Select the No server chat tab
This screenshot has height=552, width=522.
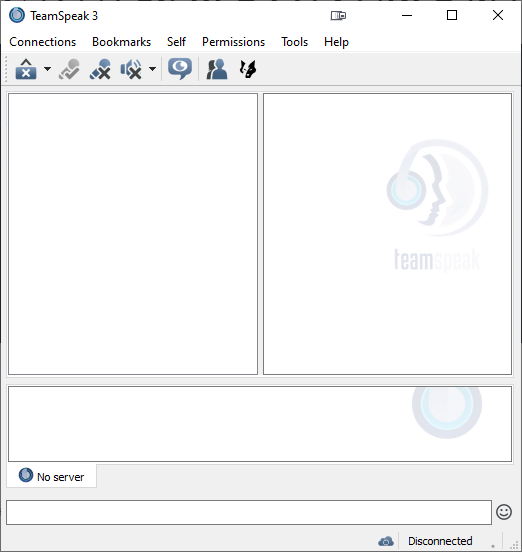point(51,476)
